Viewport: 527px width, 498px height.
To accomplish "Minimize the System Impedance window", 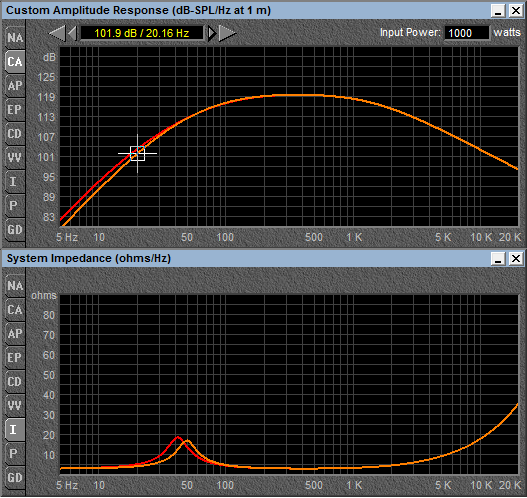I will pyautogui.click(x=498, y=259).
